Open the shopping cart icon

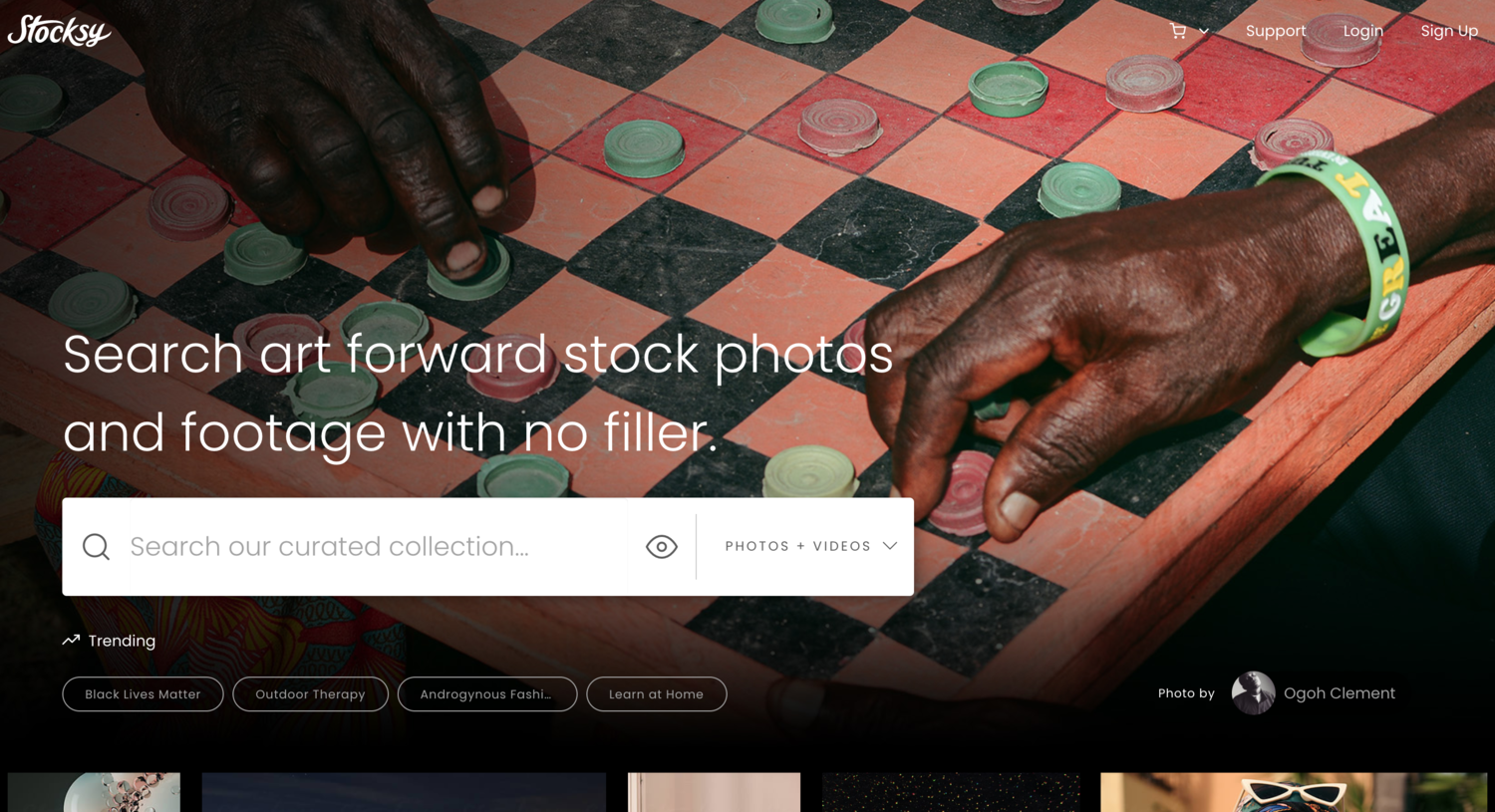click(x=1178, y=31)
